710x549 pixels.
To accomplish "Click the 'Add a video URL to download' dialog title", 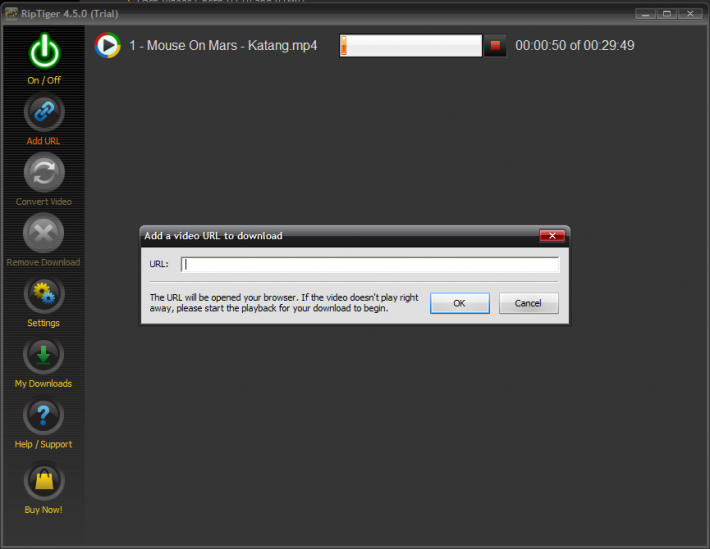I will 213,236.
